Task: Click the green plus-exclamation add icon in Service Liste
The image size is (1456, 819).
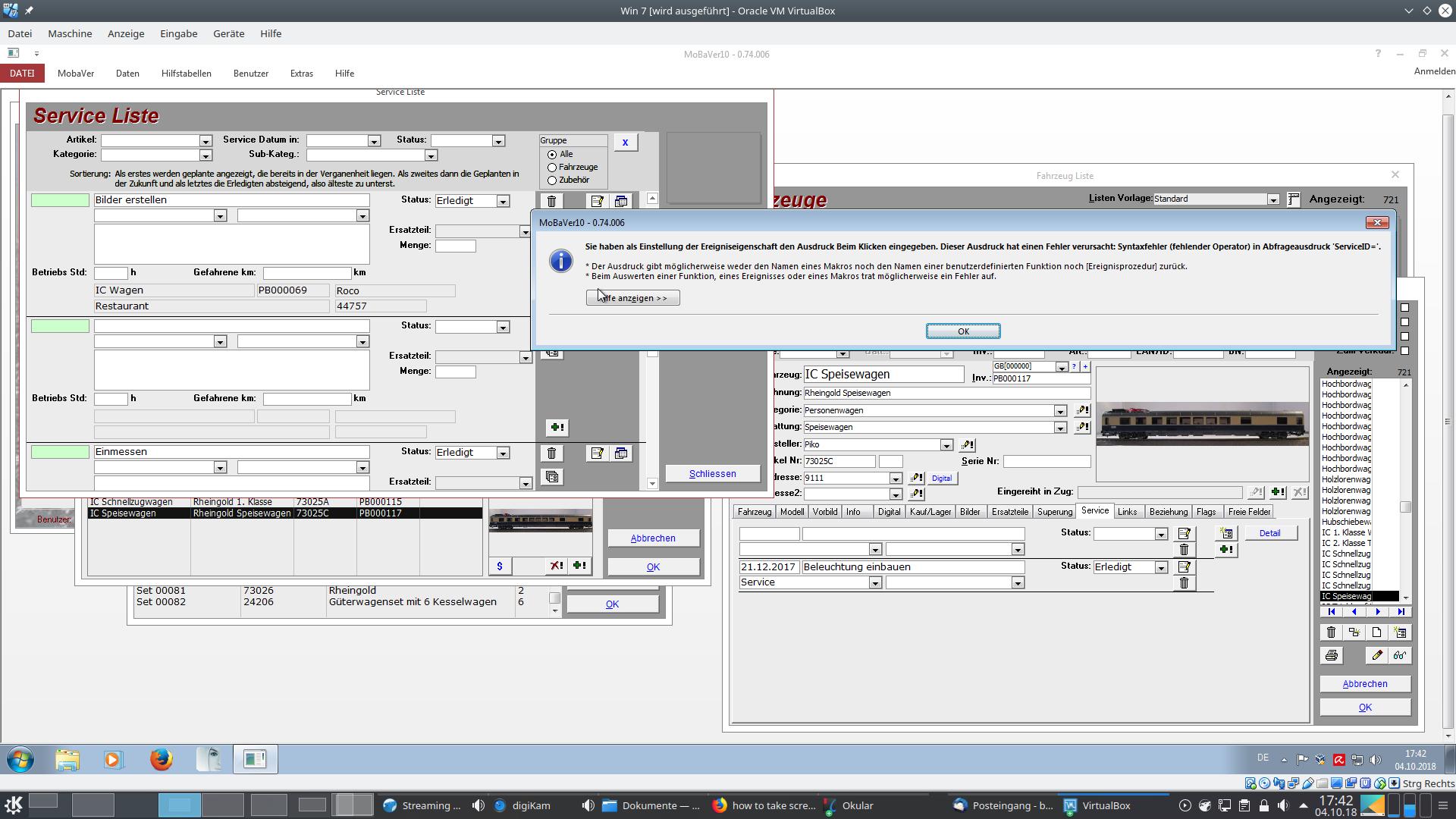Action: tap(557, 428)
